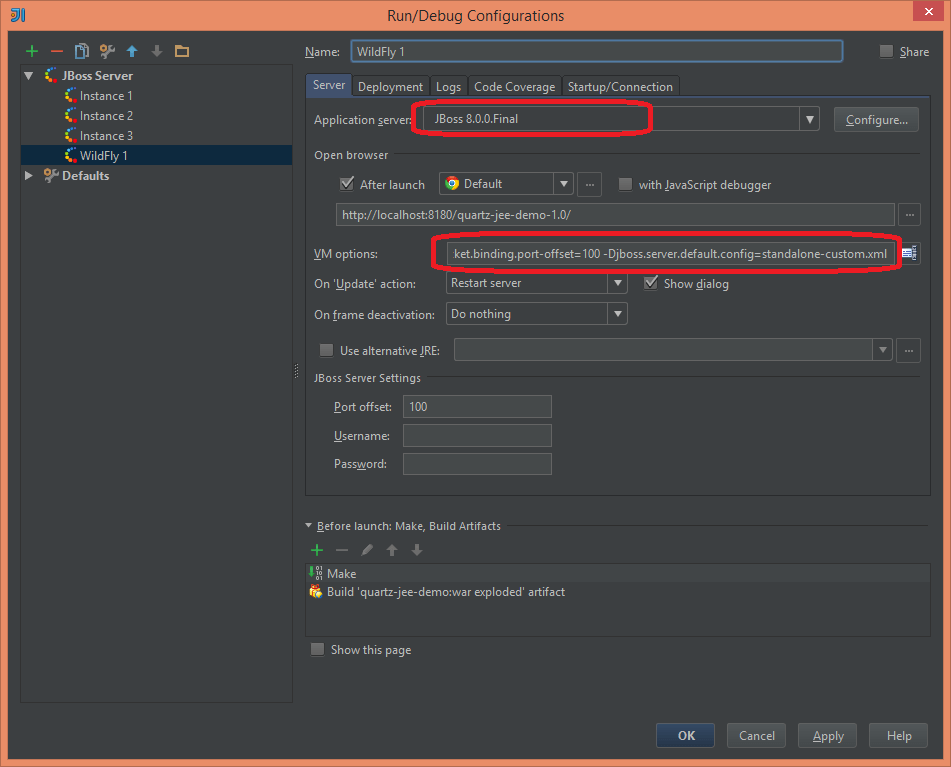Click the Port offset field

click(477, 406)
